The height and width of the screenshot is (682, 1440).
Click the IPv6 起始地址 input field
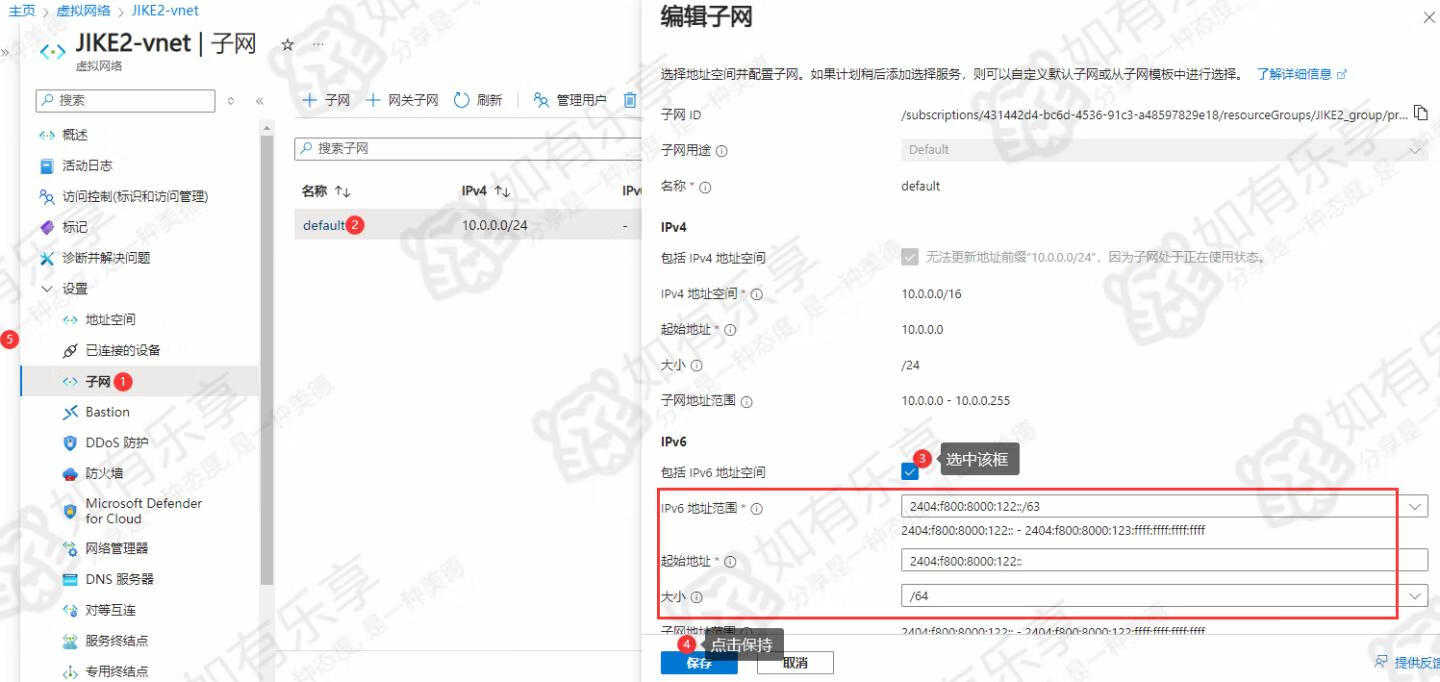1164,561
